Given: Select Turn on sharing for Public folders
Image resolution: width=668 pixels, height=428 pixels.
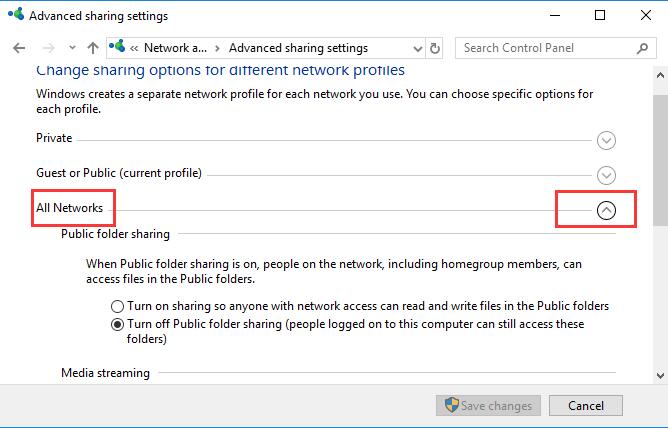Looking at the screenshot, I should tap(117, 306).
